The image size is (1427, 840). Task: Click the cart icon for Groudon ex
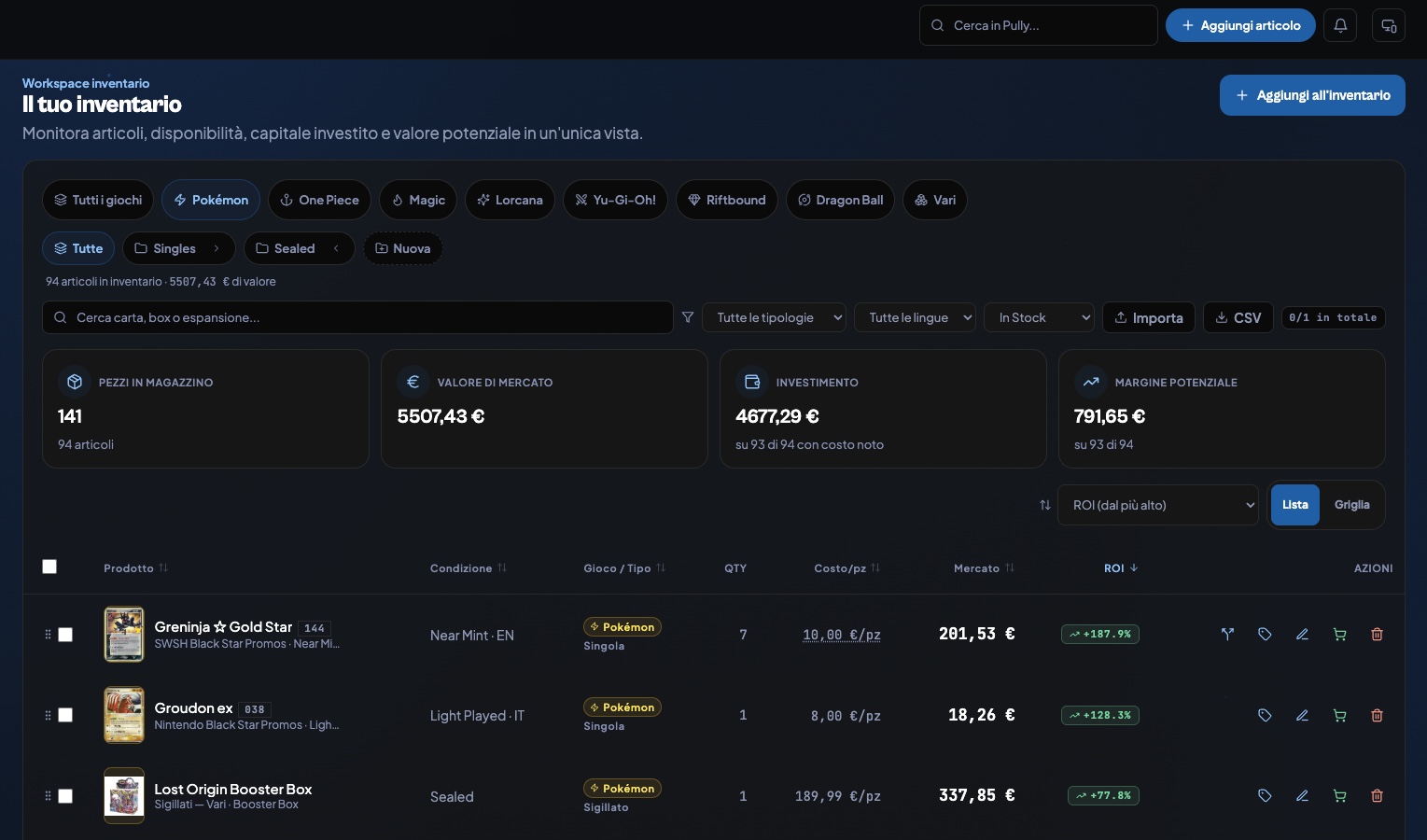pyautogui.click(x=1339, y=716)
